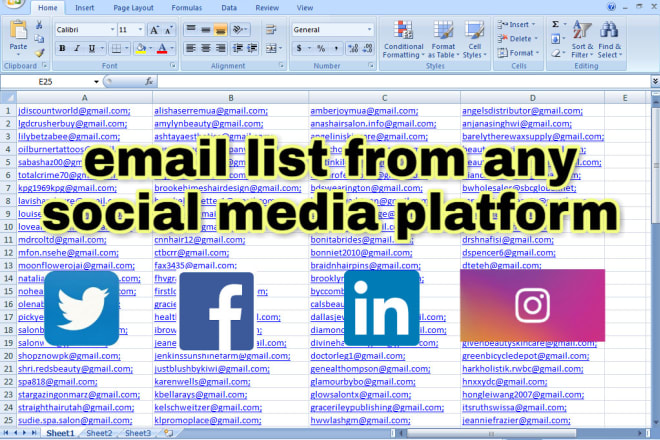The width and height of the screenshot is (660, 440).
Task: Click the Format cells button
Action: coord(518,53)
